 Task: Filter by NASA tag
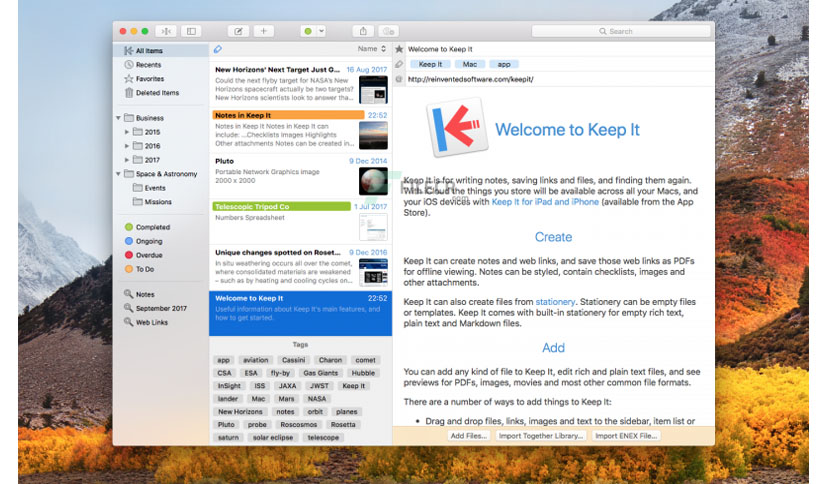(x=317, y=399)
